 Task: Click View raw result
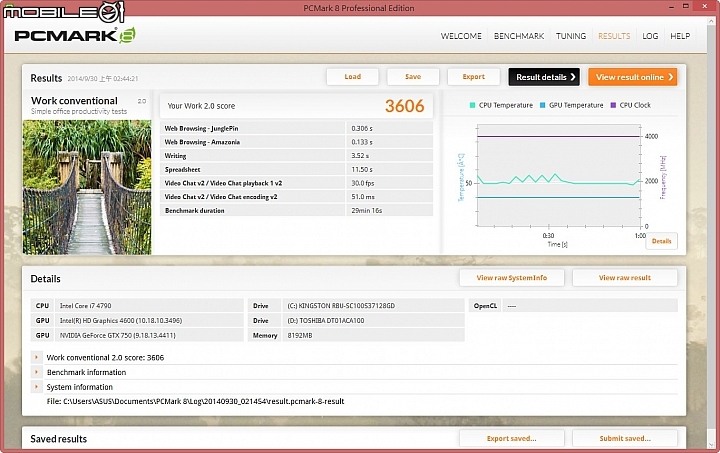pyautogui.click(x=624, y=278)
